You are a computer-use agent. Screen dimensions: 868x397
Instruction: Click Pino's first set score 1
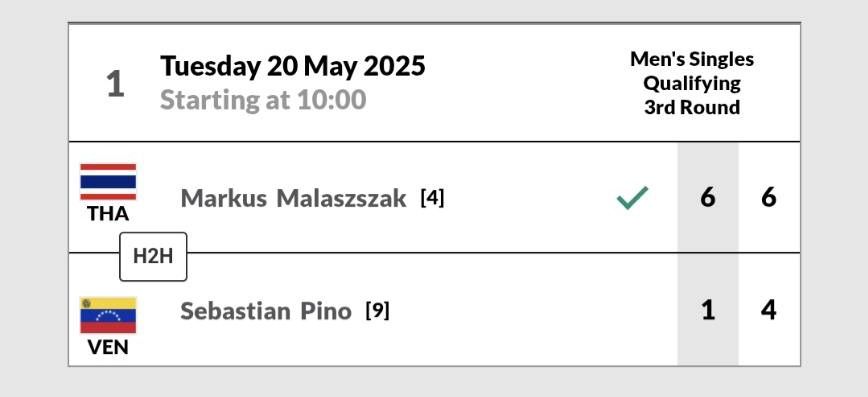click(x=707, y=310)
